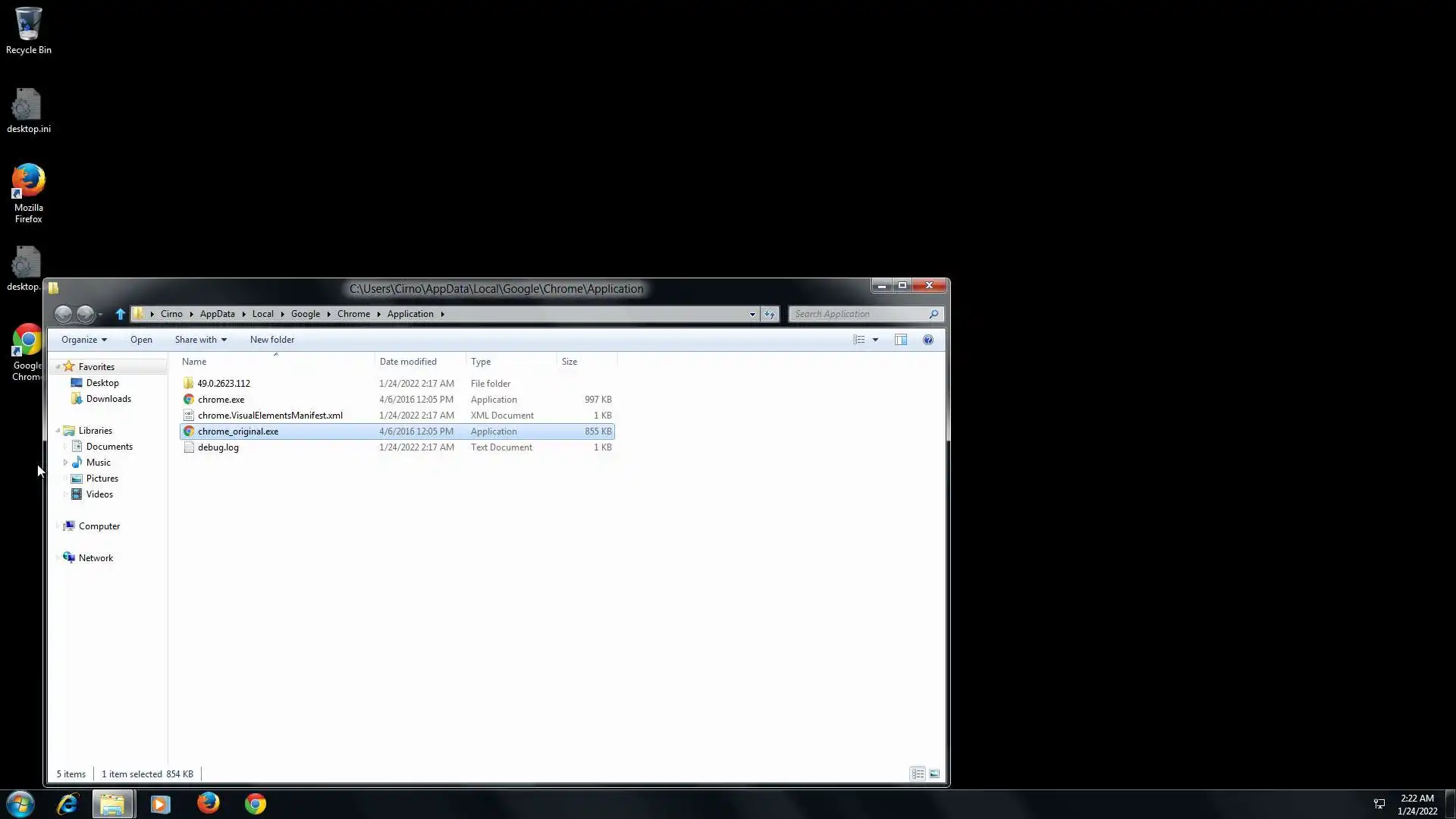
Task: Expand the Music library tree node
Action: pyautogui.click(x=65, y=463)
